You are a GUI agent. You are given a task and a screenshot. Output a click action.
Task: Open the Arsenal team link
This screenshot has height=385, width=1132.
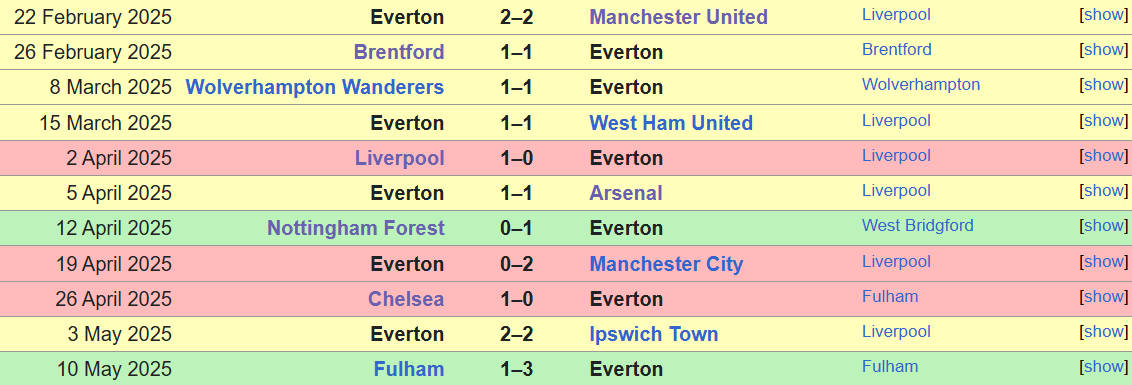click(x=626, y=193)
